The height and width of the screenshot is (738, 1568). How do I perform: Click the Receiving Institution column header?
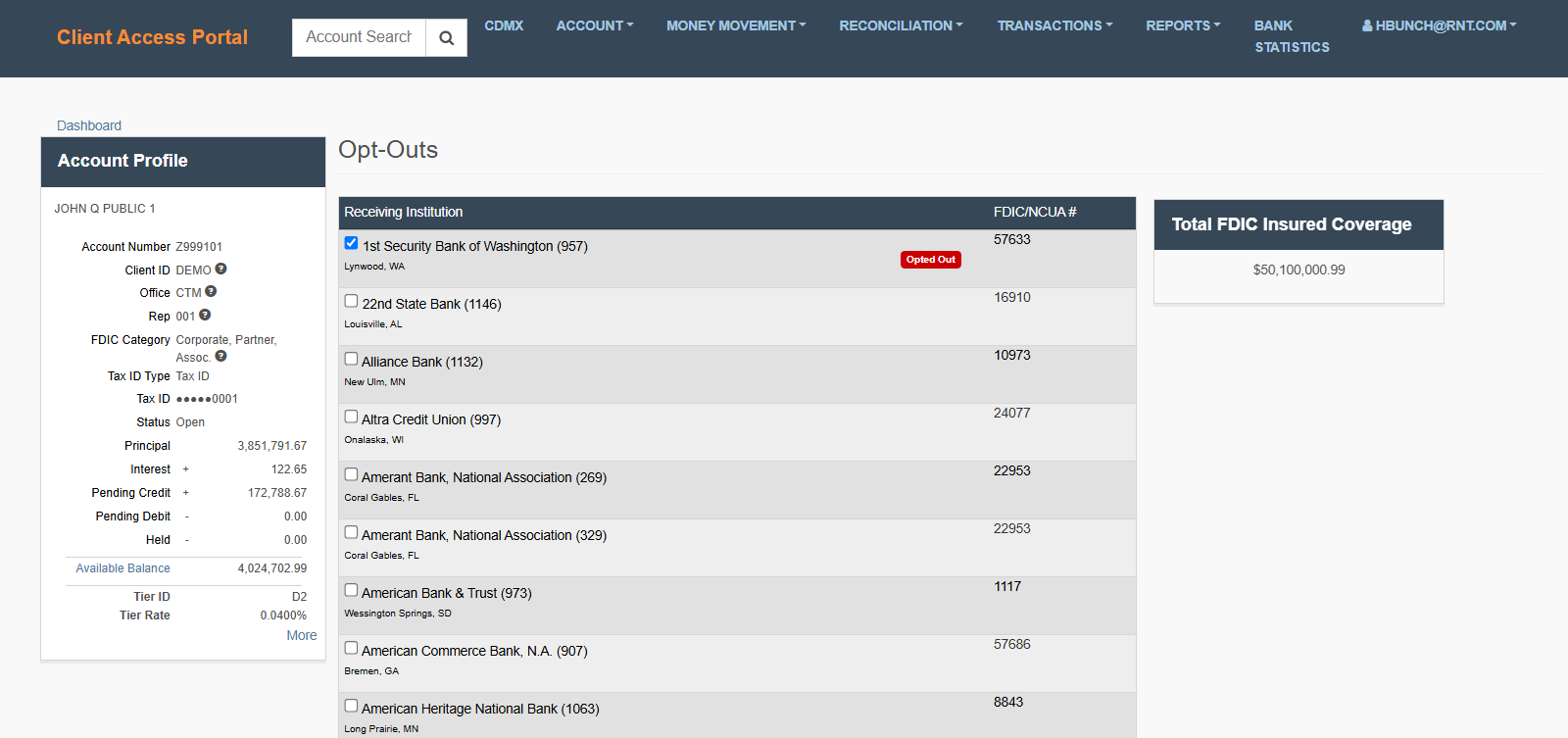click(403, 212)
